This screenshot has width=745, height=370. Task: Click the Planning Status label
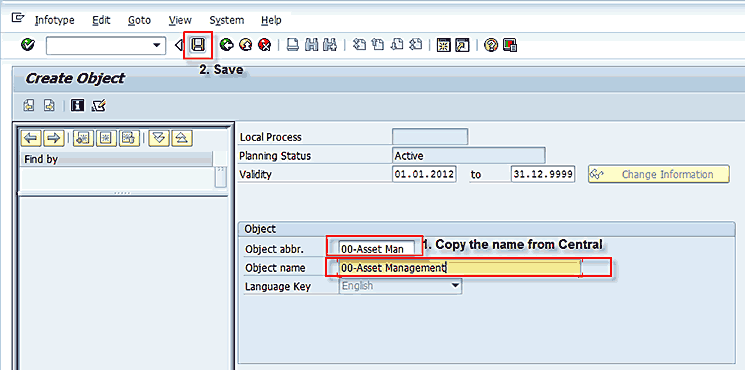(x=275, y=156)
